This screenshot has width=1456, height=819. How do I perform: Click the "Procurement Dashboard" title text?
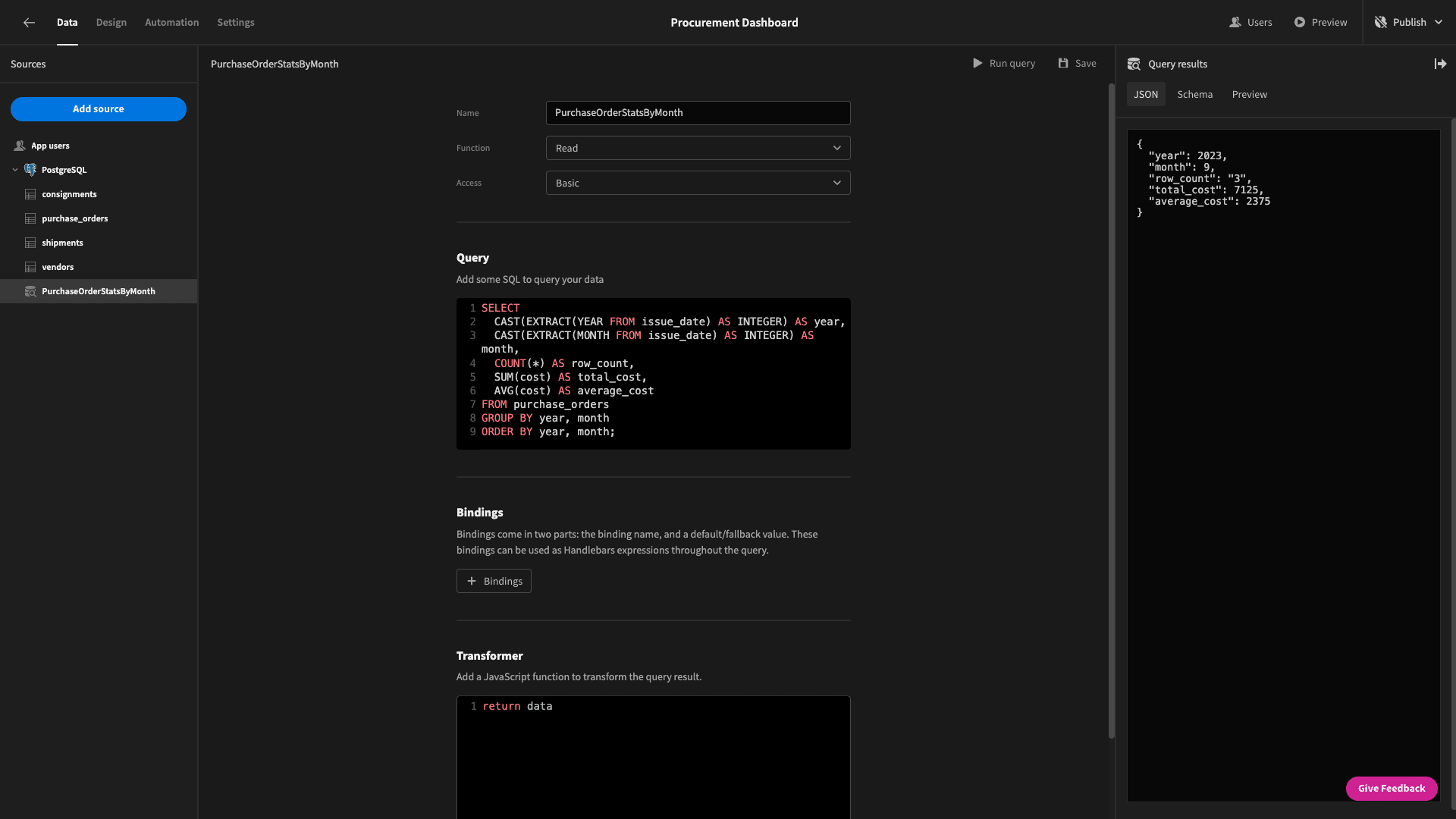[734, 23]
